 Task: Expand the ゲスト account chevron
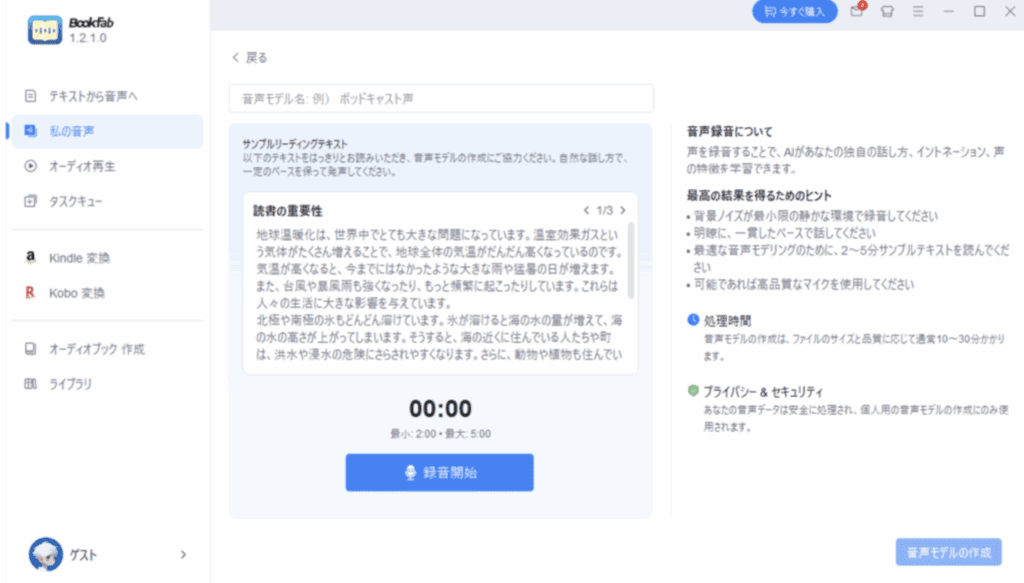pyautogui.click(x=183, y=554)
